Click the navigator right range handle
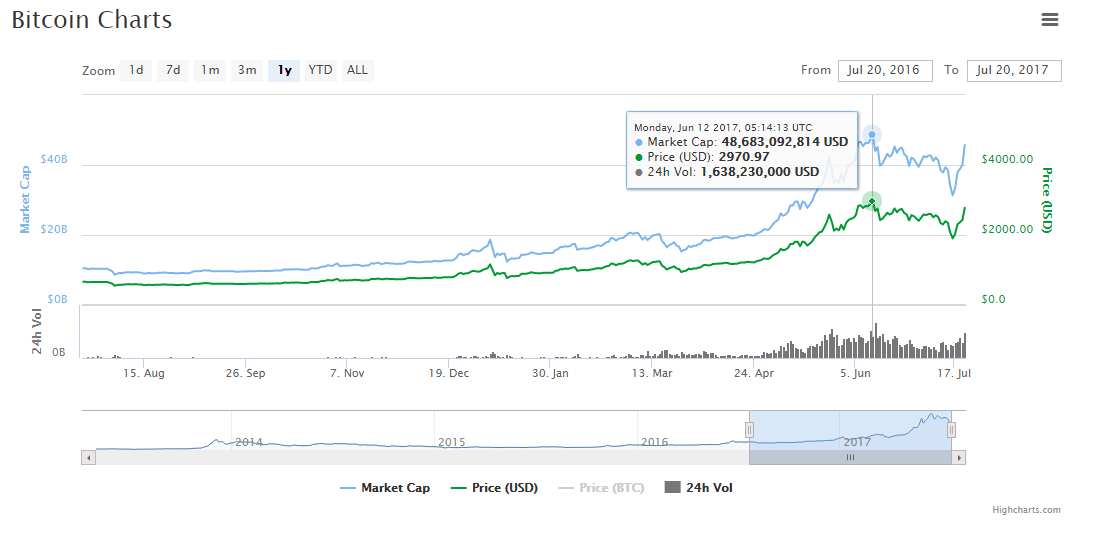The height and width of the screenshot is (533, 1095). [951, 430]
